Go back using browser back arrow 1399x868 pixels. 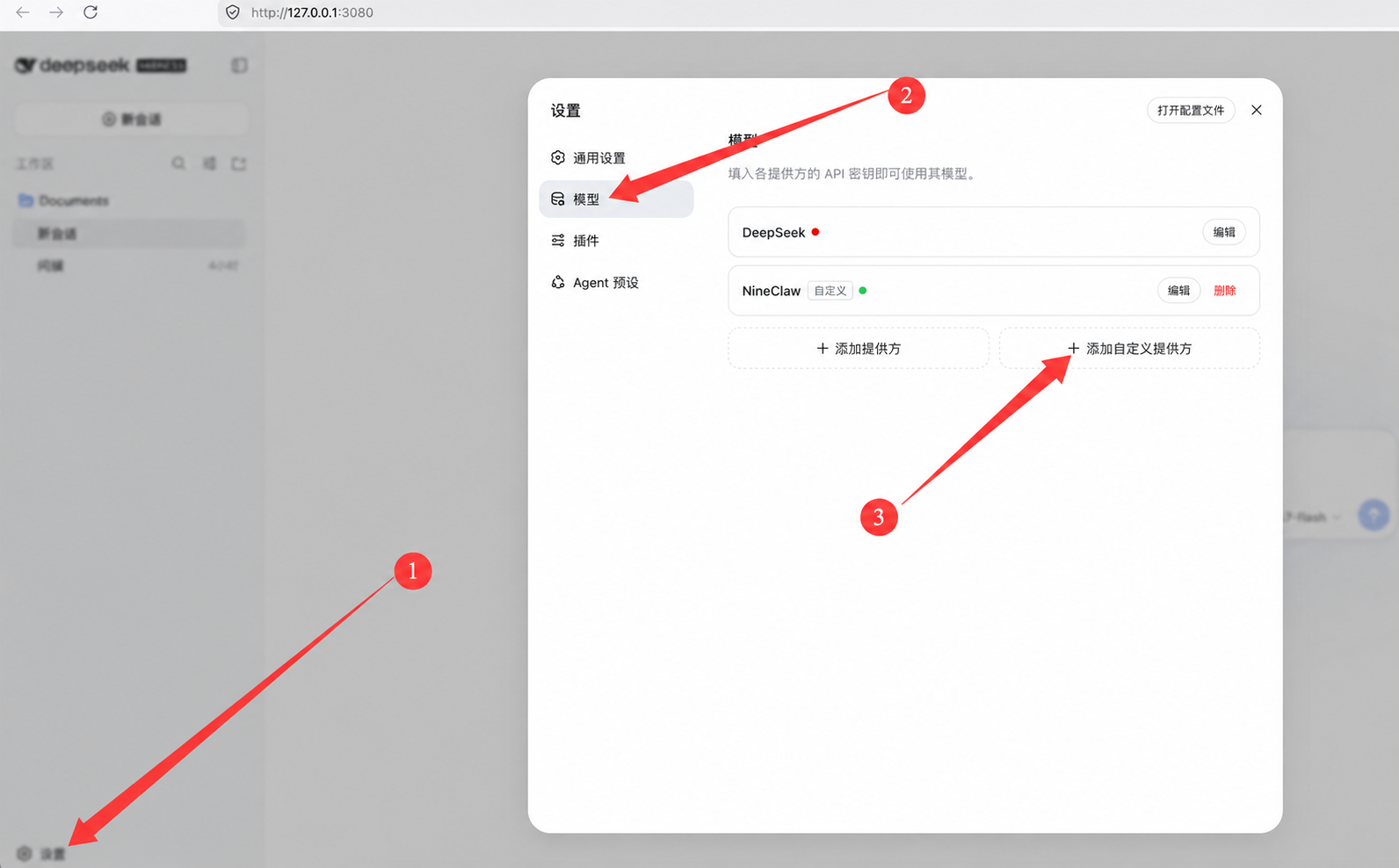[x=23, y=12]
